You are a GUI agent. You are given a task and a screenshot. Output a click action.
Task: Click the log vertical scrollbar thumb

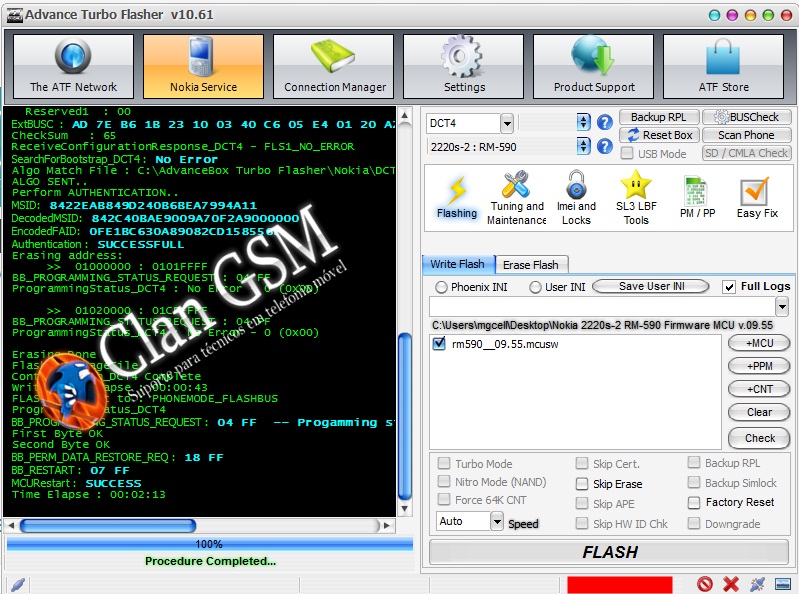(x=405, y=416)
